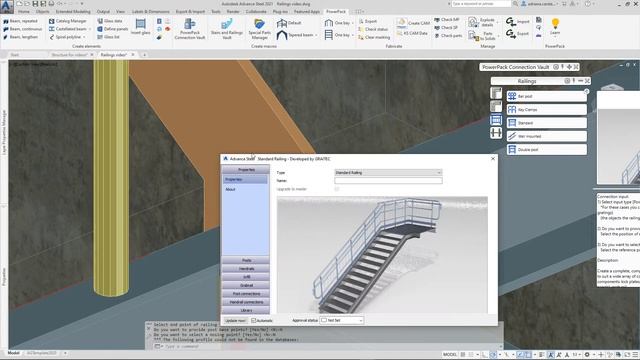640x360 pixels.
Task: Open the Output ribbon tab
Action: [103, 12]
